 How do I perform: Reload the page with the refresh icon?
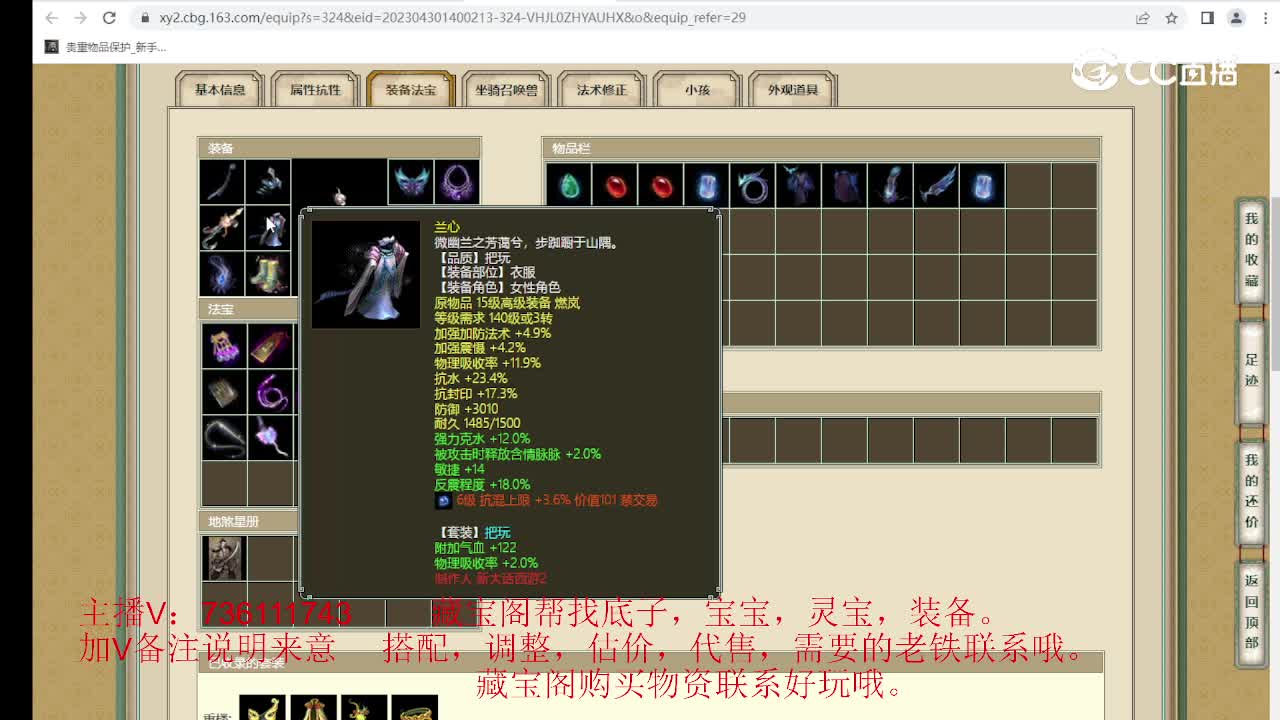click(x=110, y=17)
